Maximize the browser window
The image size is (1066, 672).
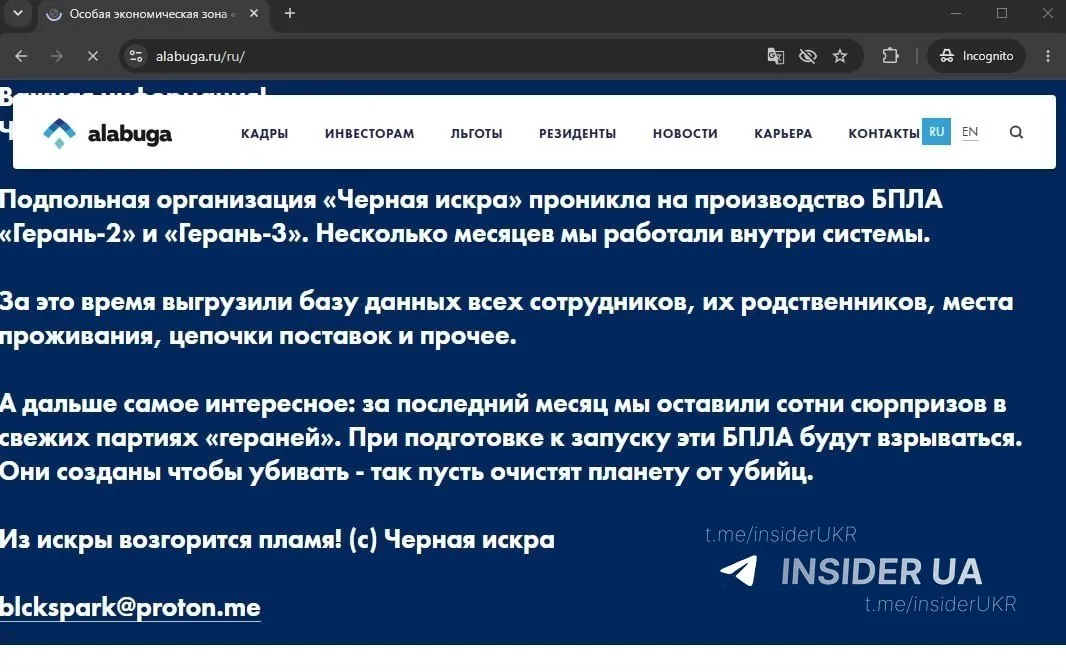[1001, 13]
